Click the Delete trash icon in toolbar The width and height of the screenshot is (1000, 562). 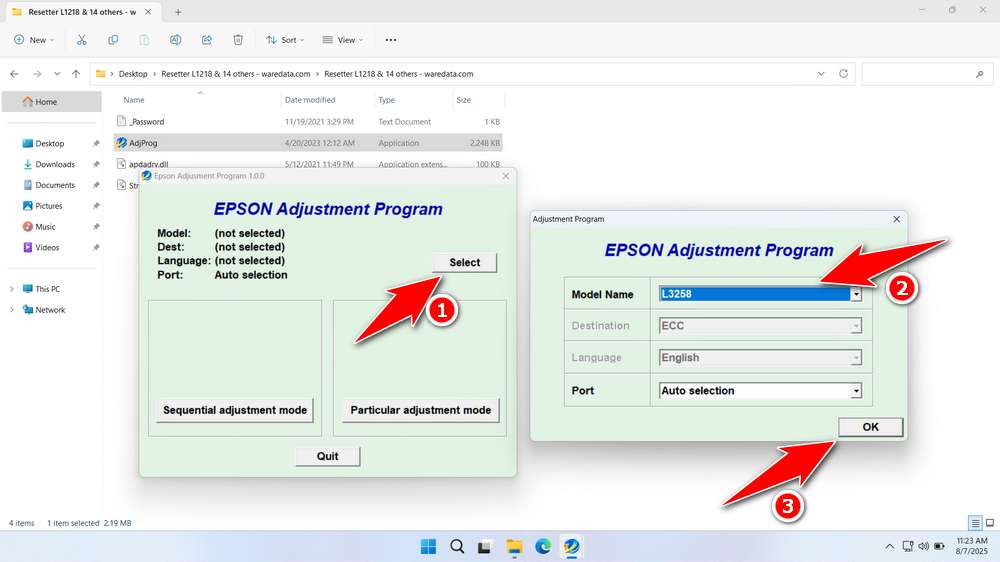238,40
